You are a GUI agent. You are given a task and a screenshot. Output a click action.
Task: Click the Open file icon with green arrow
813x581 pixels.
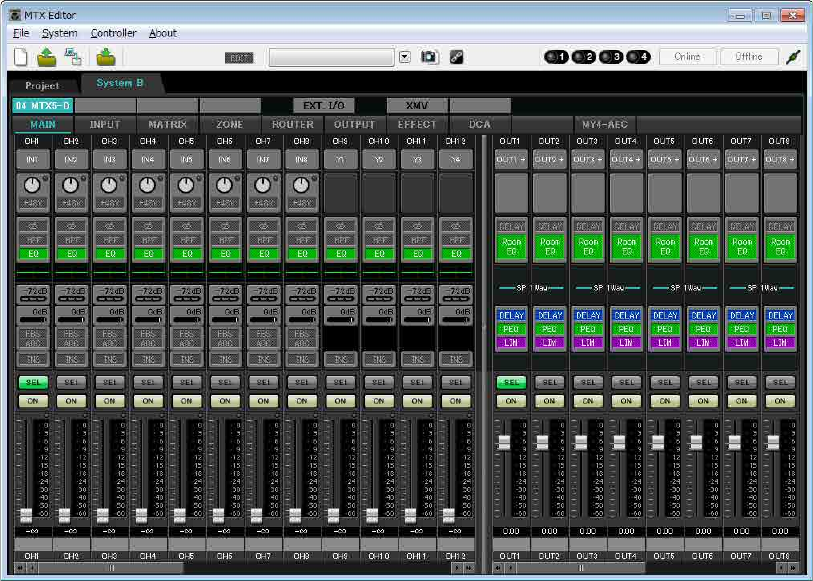(47, 56)
